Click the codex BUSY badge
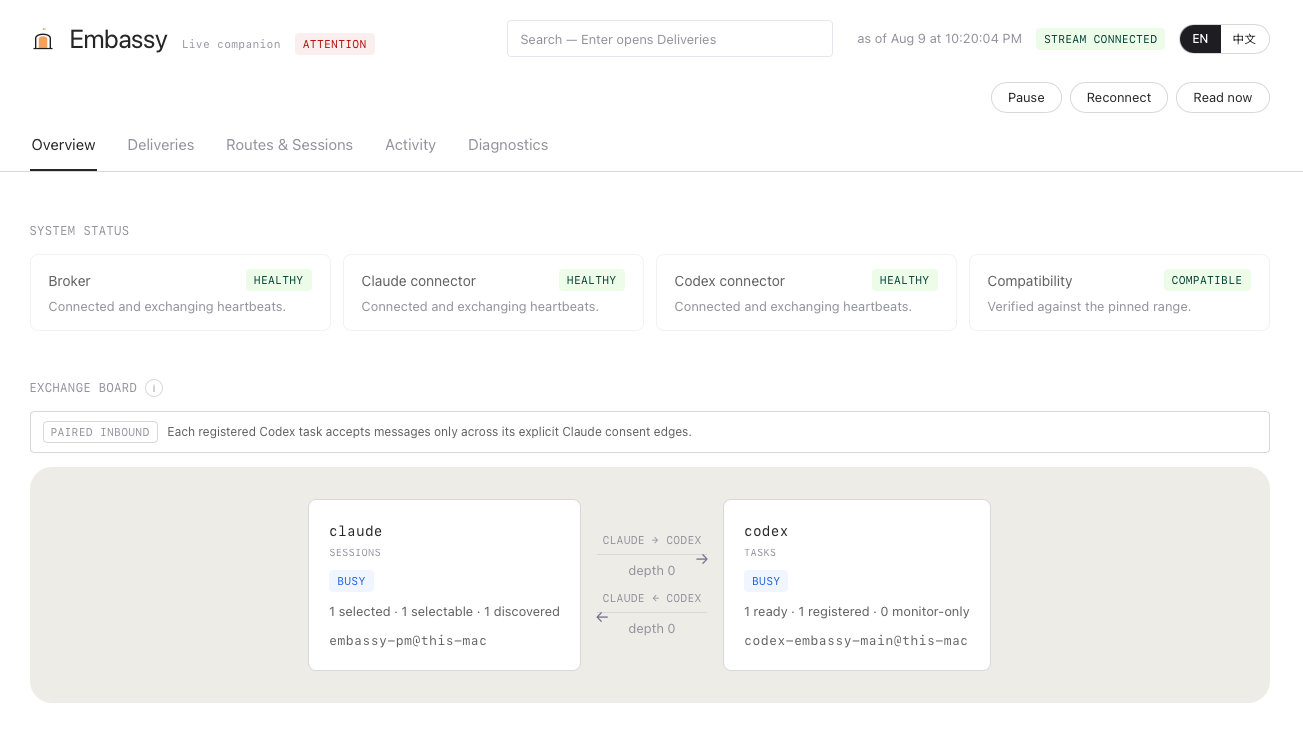Image resolution: width=1303 pixels, height=737 pixels. [766, 581]
